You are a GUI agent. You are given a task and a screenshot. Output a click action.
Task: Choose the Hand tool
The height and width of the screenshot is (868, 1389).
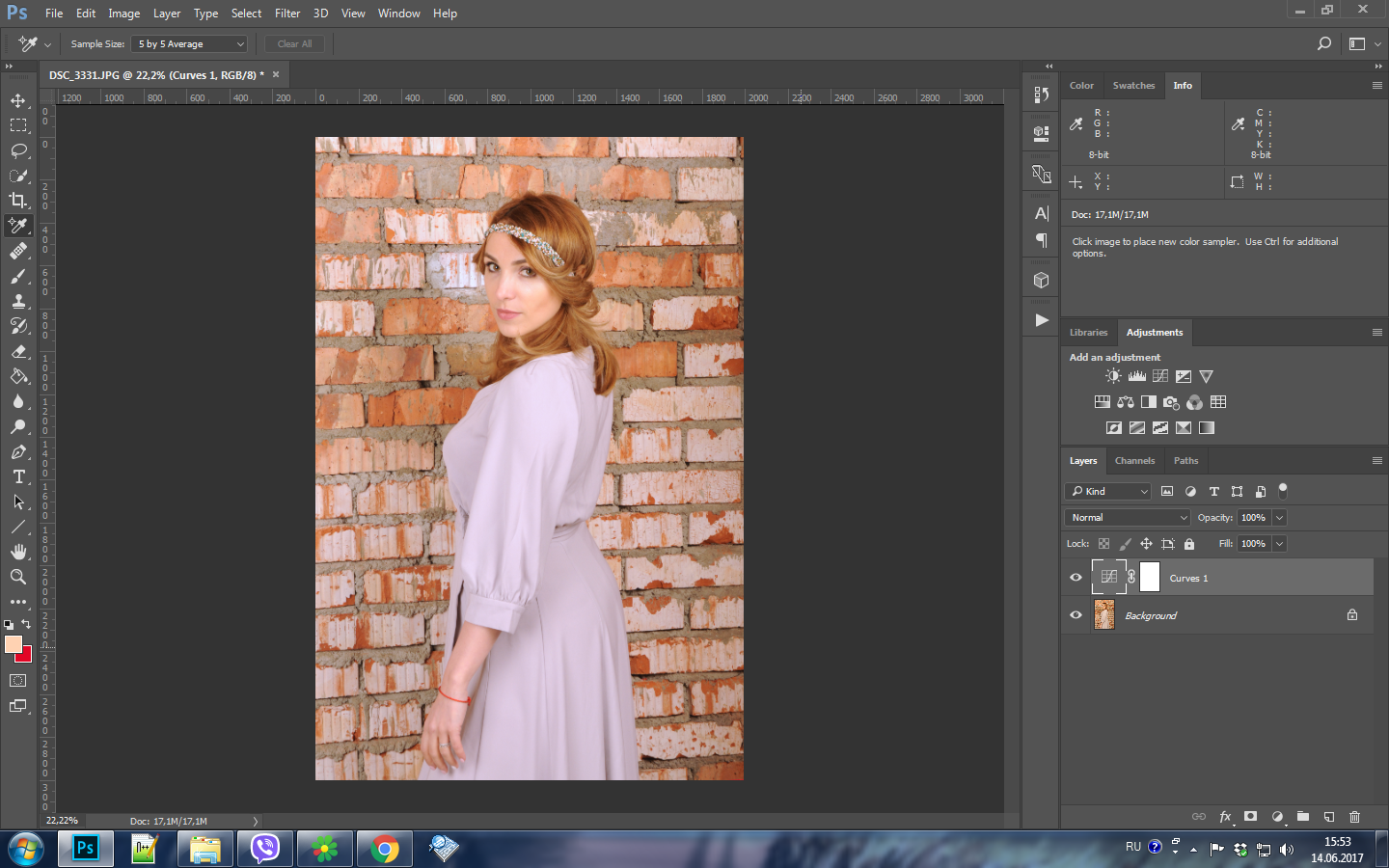click(x=18, y=552)
